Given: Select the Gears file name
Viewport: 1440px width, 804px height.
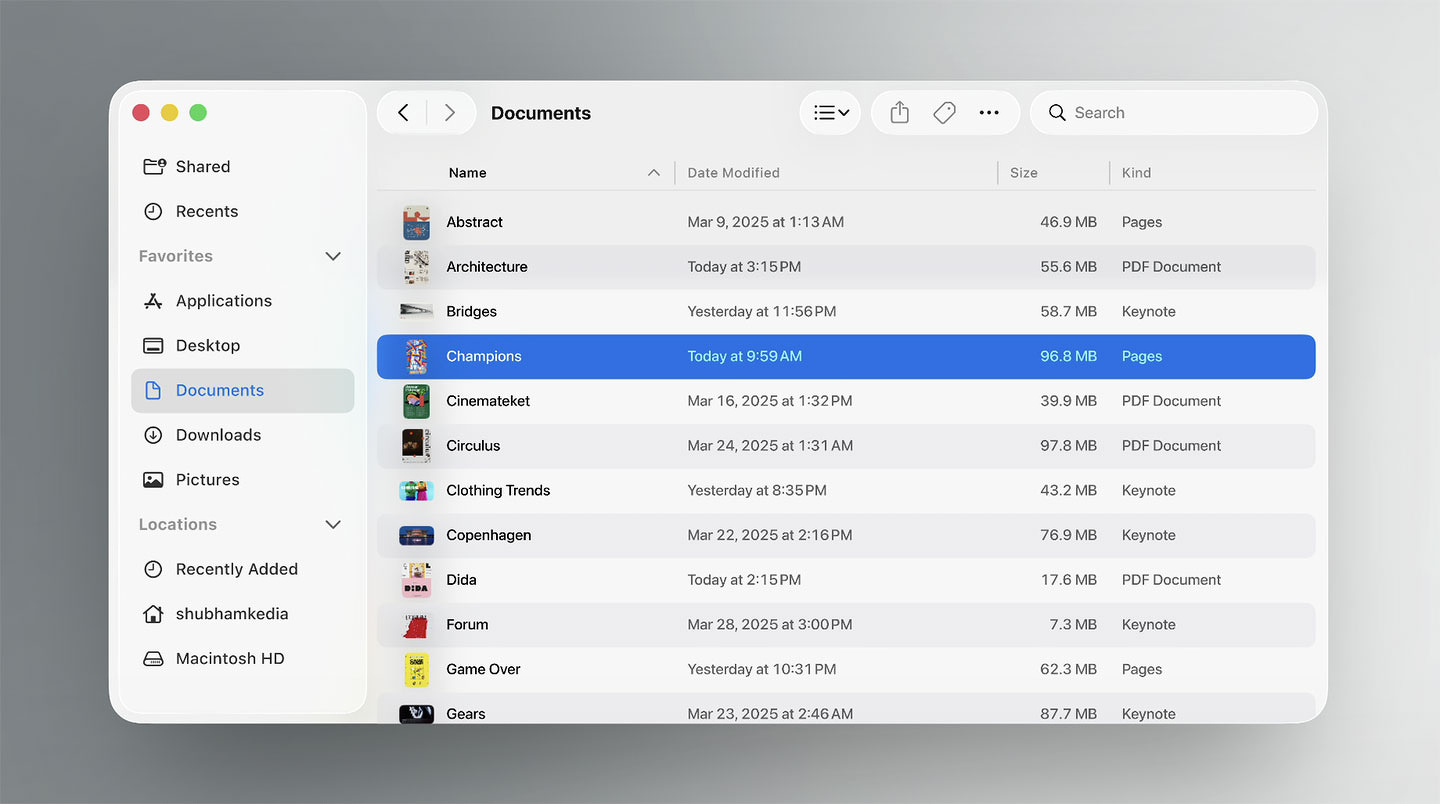Looking at the screenshot, I should (465, 714).
